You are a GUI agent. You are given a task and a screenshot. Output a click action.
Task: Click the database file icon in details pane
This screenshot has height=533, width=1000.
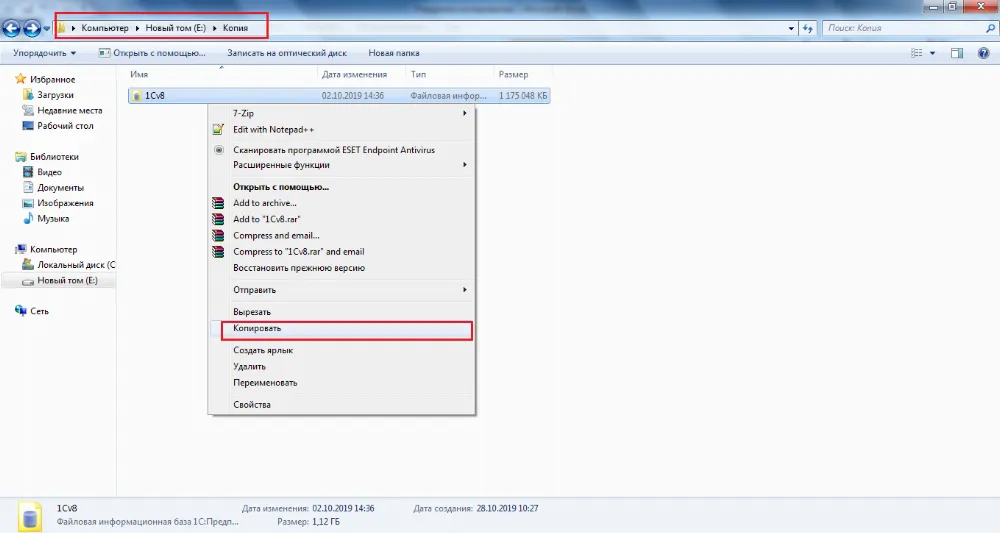[x=29, y=516]
